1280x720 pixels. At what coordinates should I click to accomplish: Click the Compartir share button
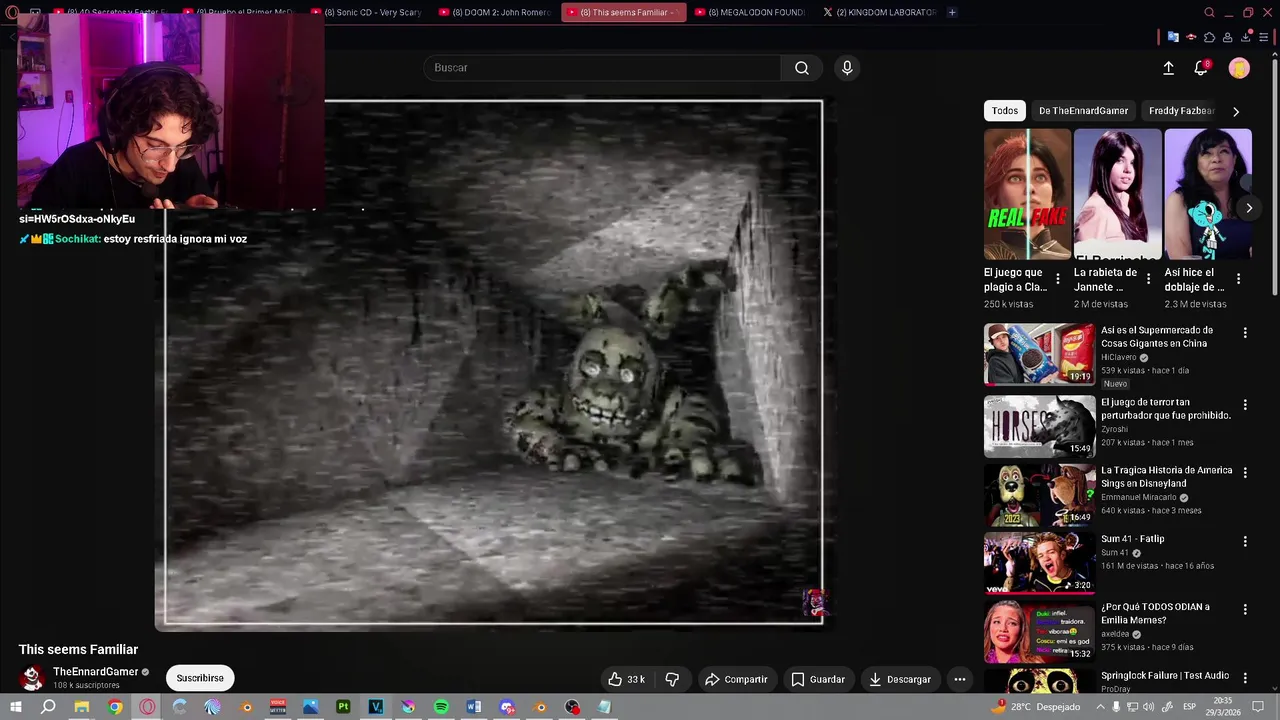click(736, 679)
